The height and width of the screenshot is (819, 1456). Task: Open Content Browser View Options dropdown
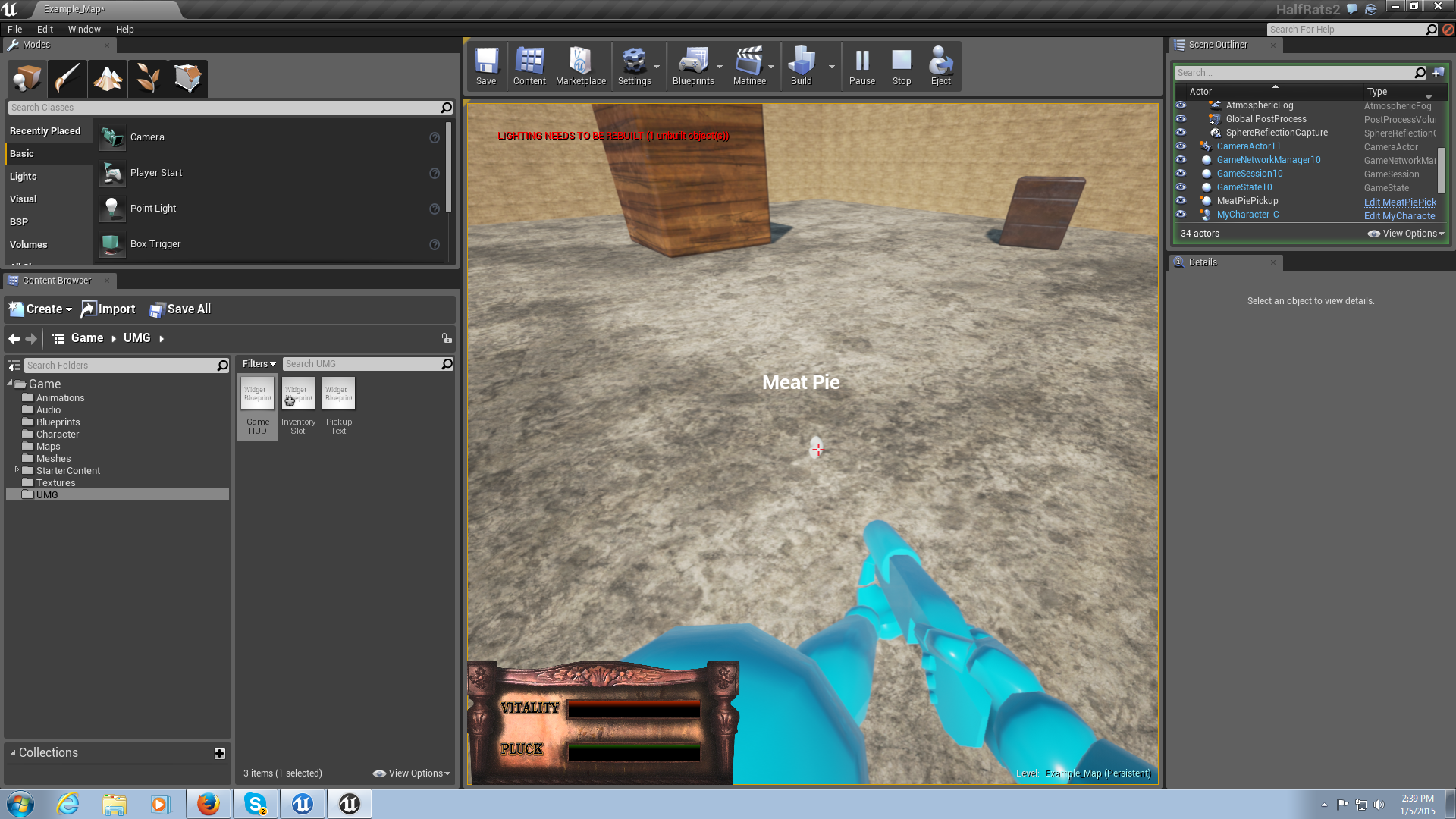pyautogui.click(x=412, y=773)
